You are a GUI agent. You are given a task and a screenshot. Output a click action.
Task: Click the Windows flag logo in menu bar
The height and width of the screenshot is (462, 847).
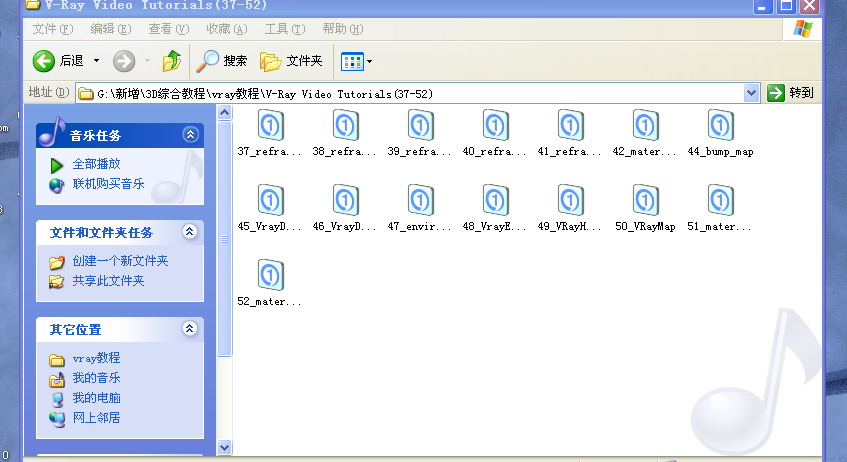(x=803, y=29)
